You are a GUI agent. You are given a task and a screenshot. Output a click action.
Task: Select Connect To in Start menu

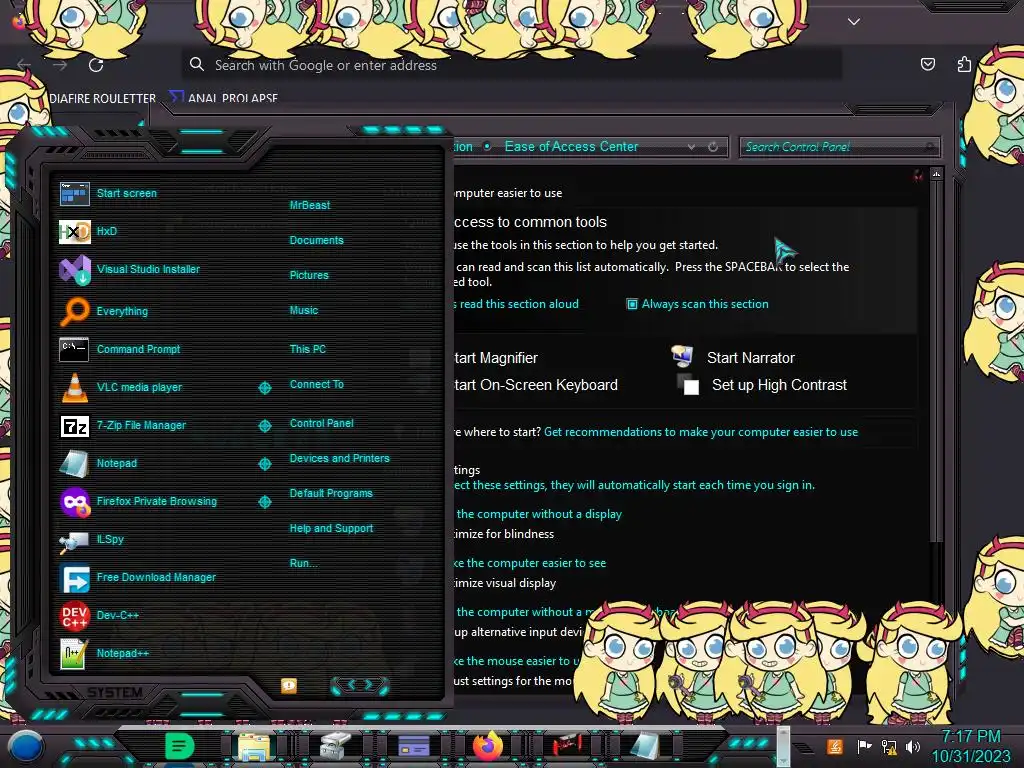(316, 385)
